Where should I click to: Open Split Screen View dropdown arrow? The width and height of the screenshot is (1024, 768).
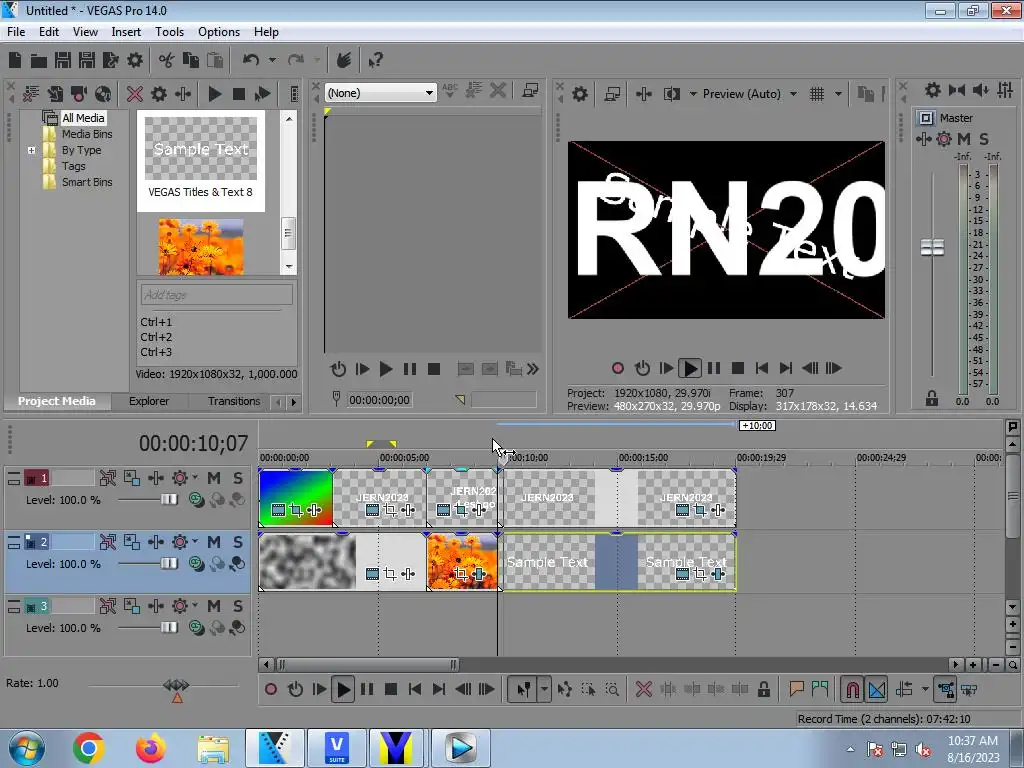(x=693, y=94)
